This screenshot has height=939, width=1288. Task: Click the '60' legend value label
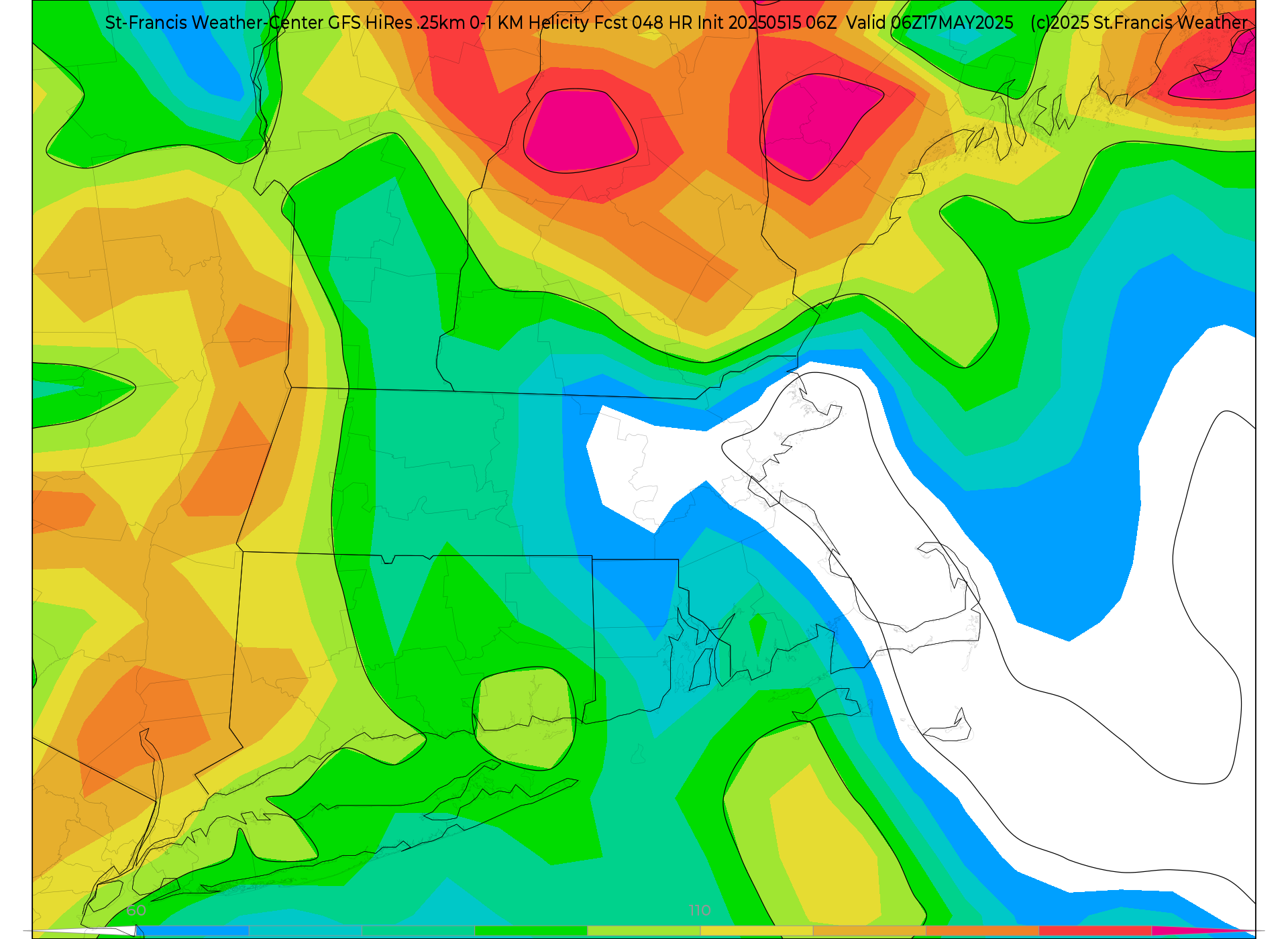(x=136, y=910)
